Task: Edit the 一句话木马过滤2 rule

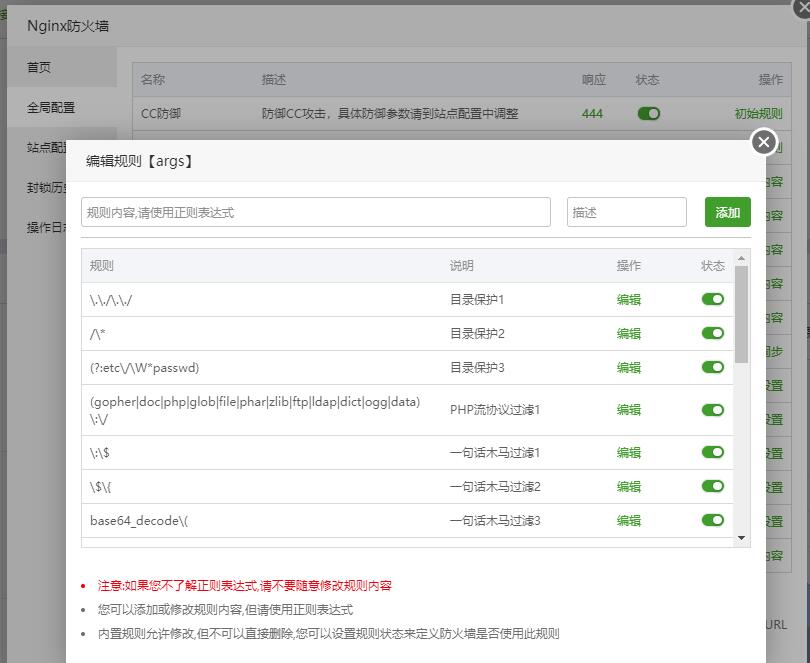Action: (x=629, y=487)
